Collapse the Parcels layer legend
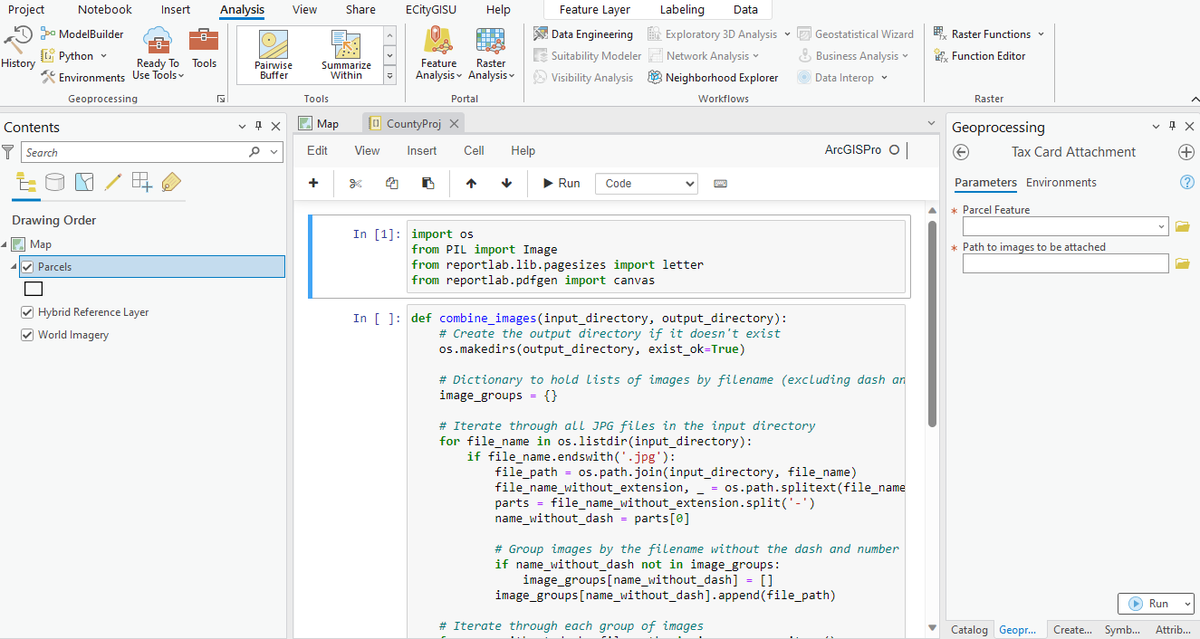Screen dimensions: 1200x639 click(x=14, y=267)
